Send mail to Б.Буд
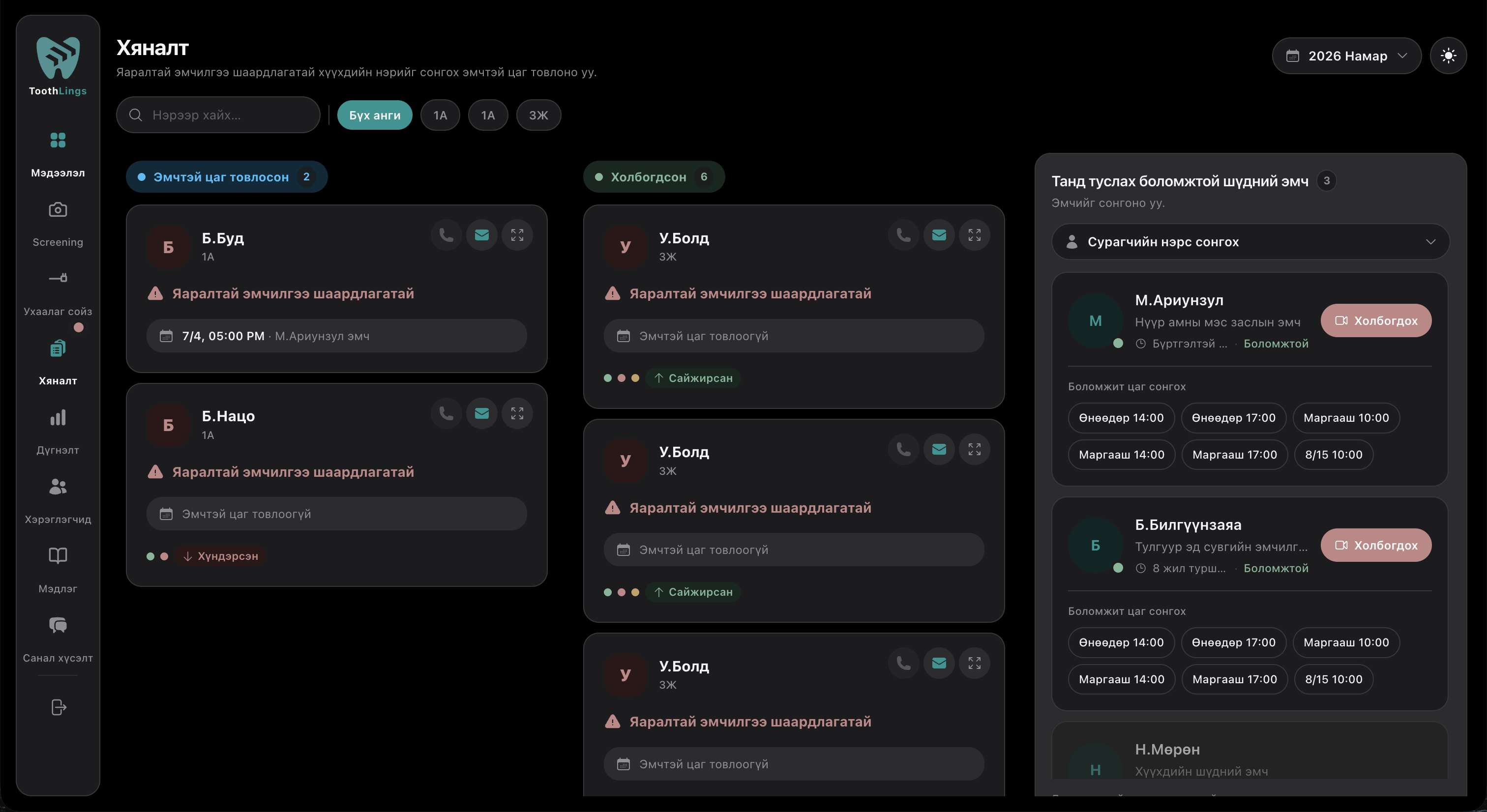 (482, 235)
